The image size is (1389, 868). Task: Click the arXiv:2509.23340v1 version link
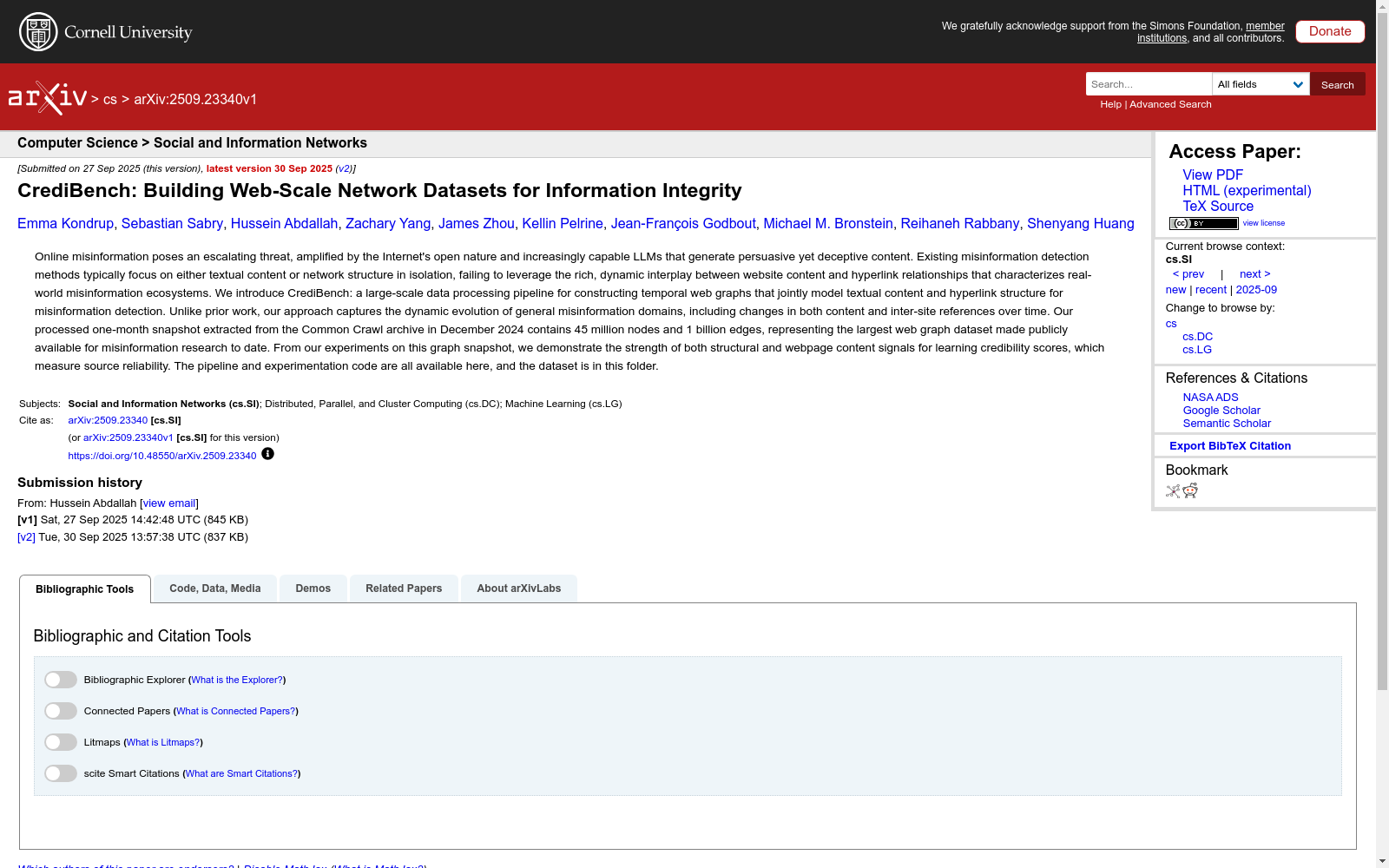point(128,437)
